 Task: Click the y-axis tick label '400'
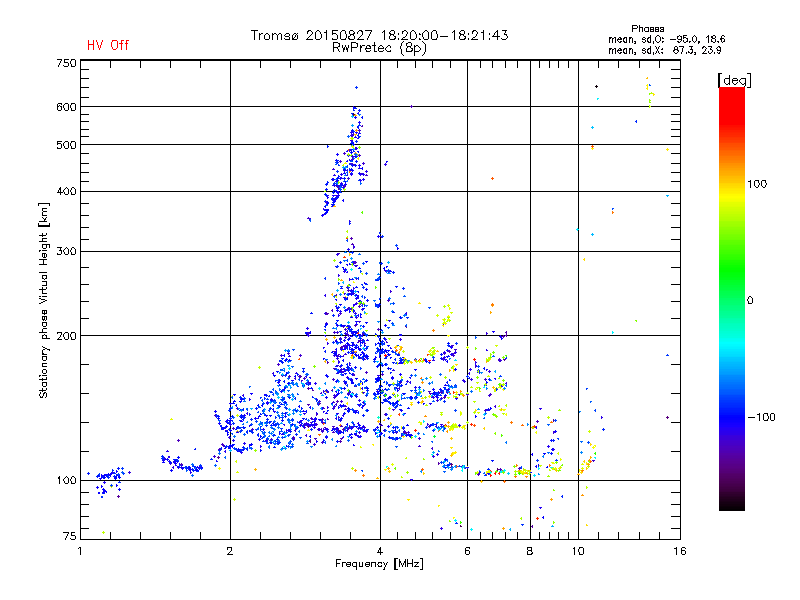point(66,191)
